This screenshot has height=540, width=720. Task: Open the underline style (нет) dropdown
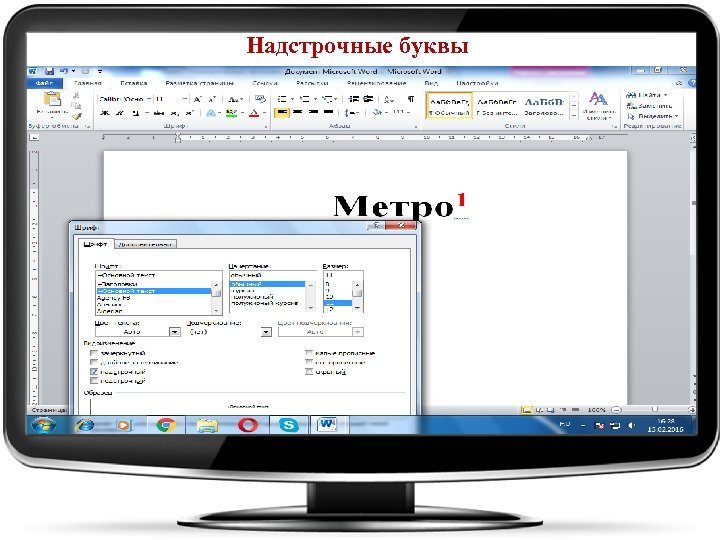266,332
